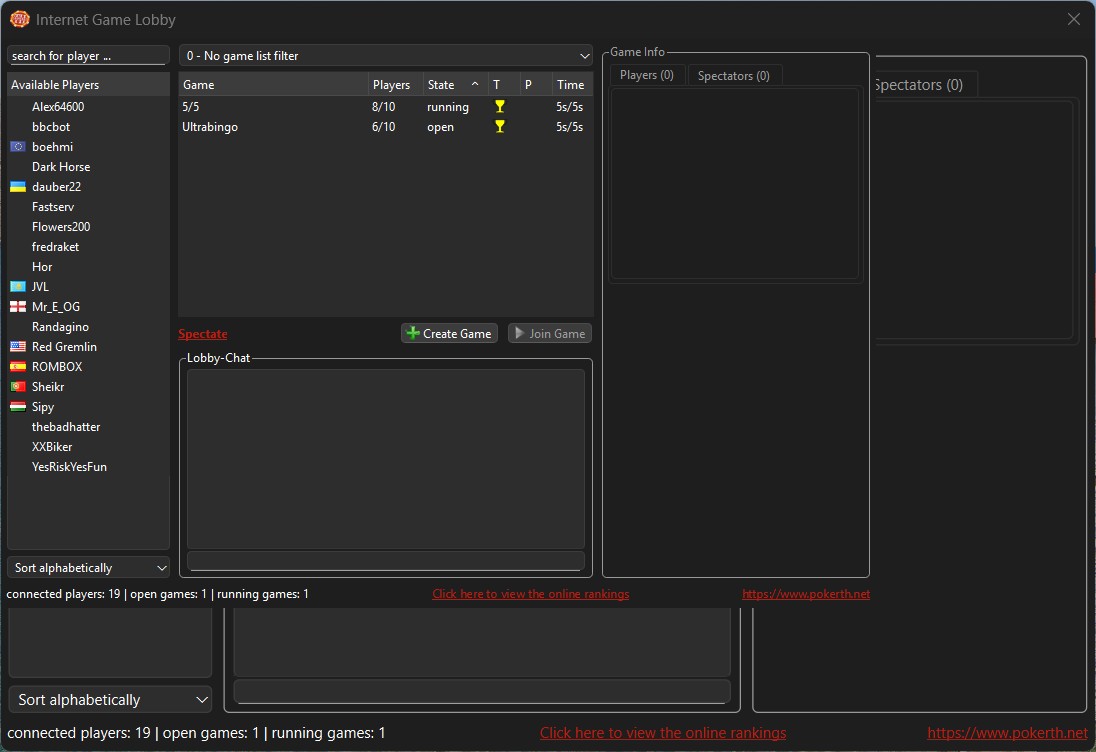Switch to the Players (0) tab
The image size is (1096, 752).
pyautogui.click(x=646, y=76)
